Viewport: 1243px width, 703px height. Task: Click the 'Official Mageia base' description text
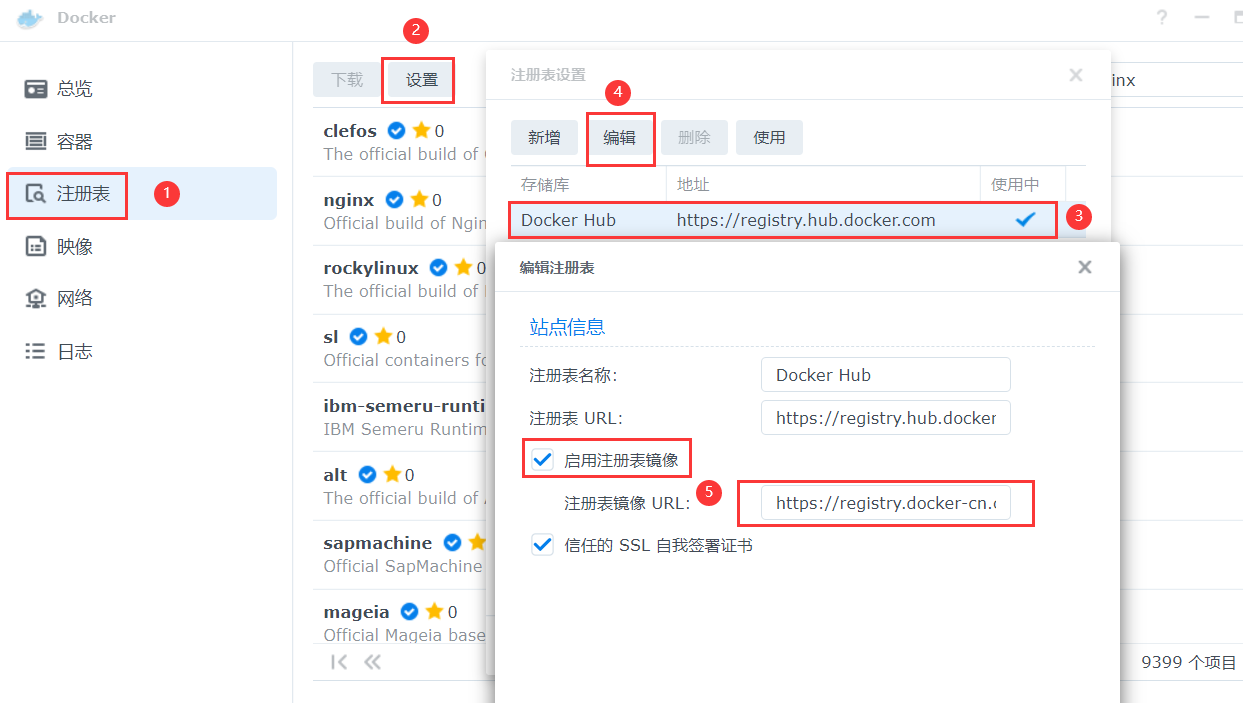(x=404, y=635)
